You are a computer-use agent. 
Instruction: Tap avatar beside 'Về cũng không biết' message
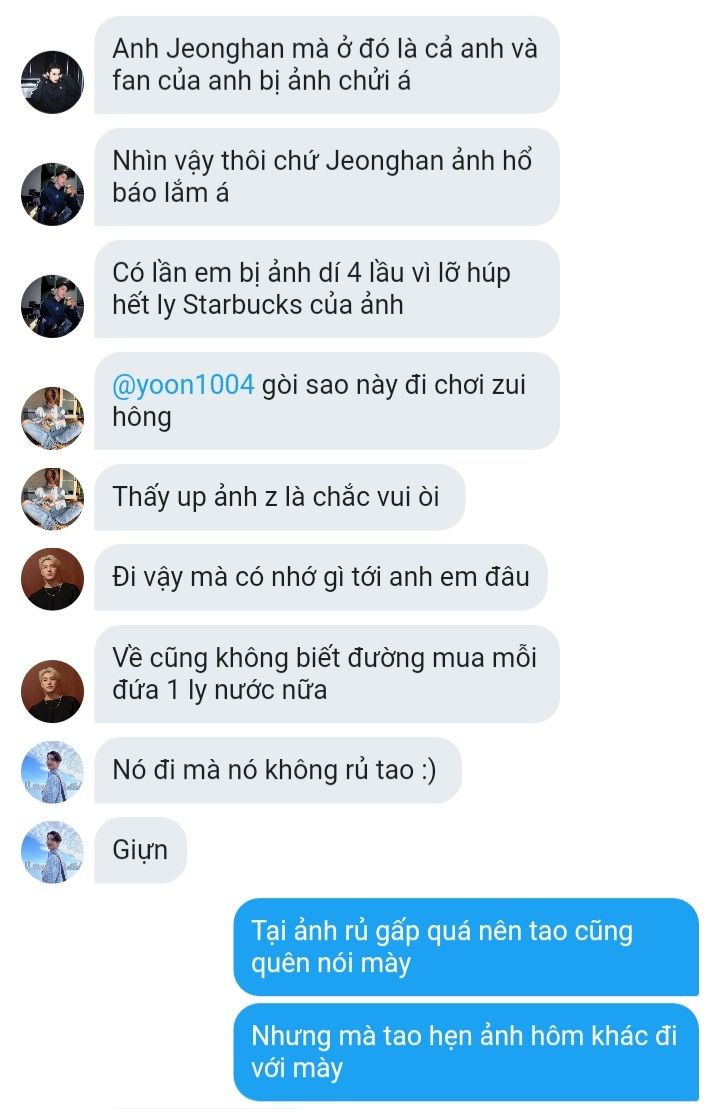tap(52, 691)
